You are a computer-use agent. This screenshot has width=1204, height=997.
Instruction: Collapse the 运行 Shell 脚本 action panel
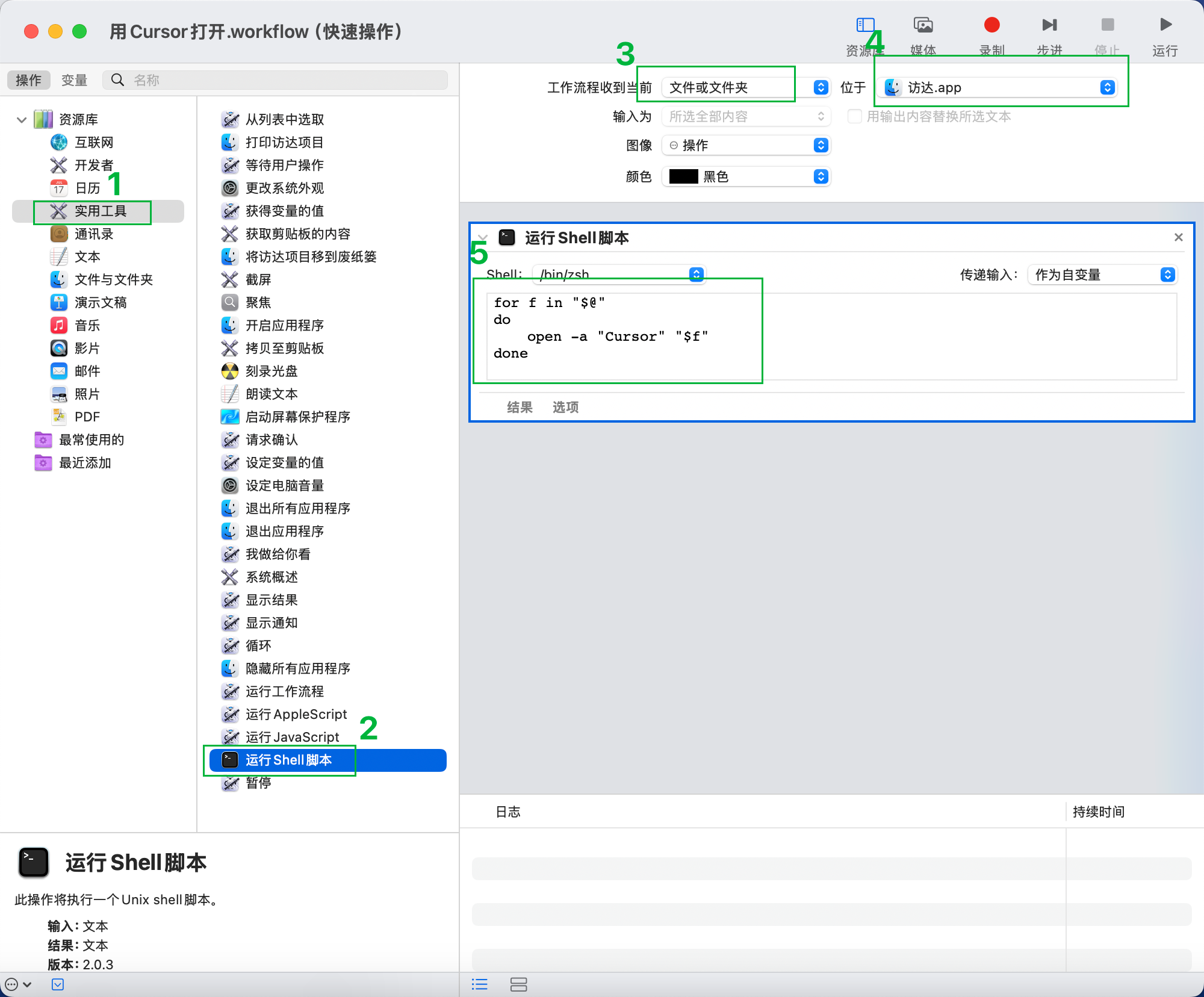[x=482, y=238]
